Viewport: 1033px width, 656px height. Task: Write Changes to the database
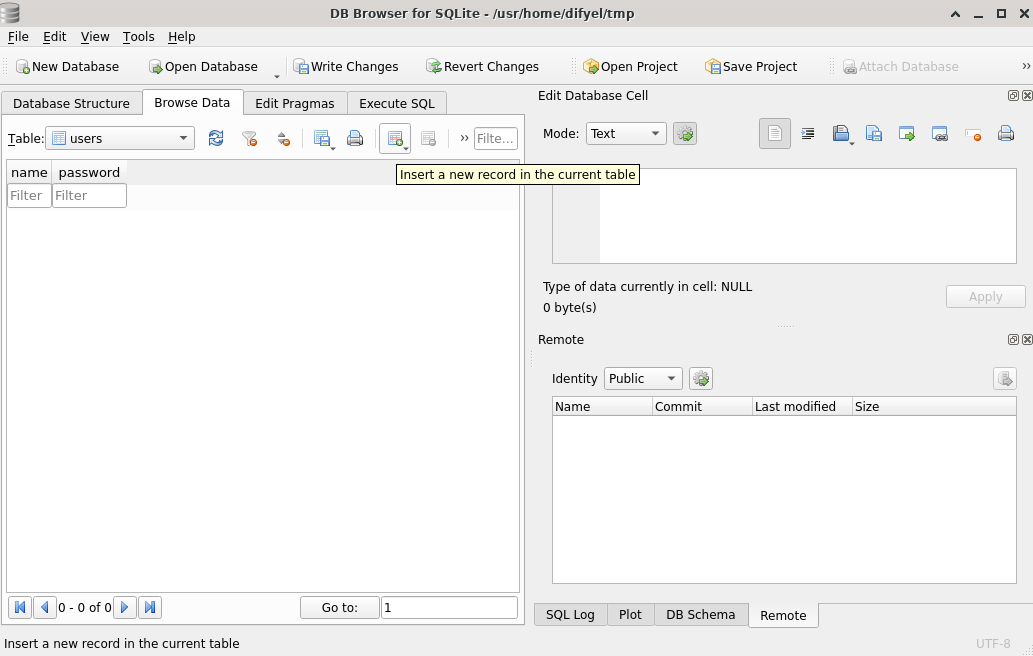point(346,67)
